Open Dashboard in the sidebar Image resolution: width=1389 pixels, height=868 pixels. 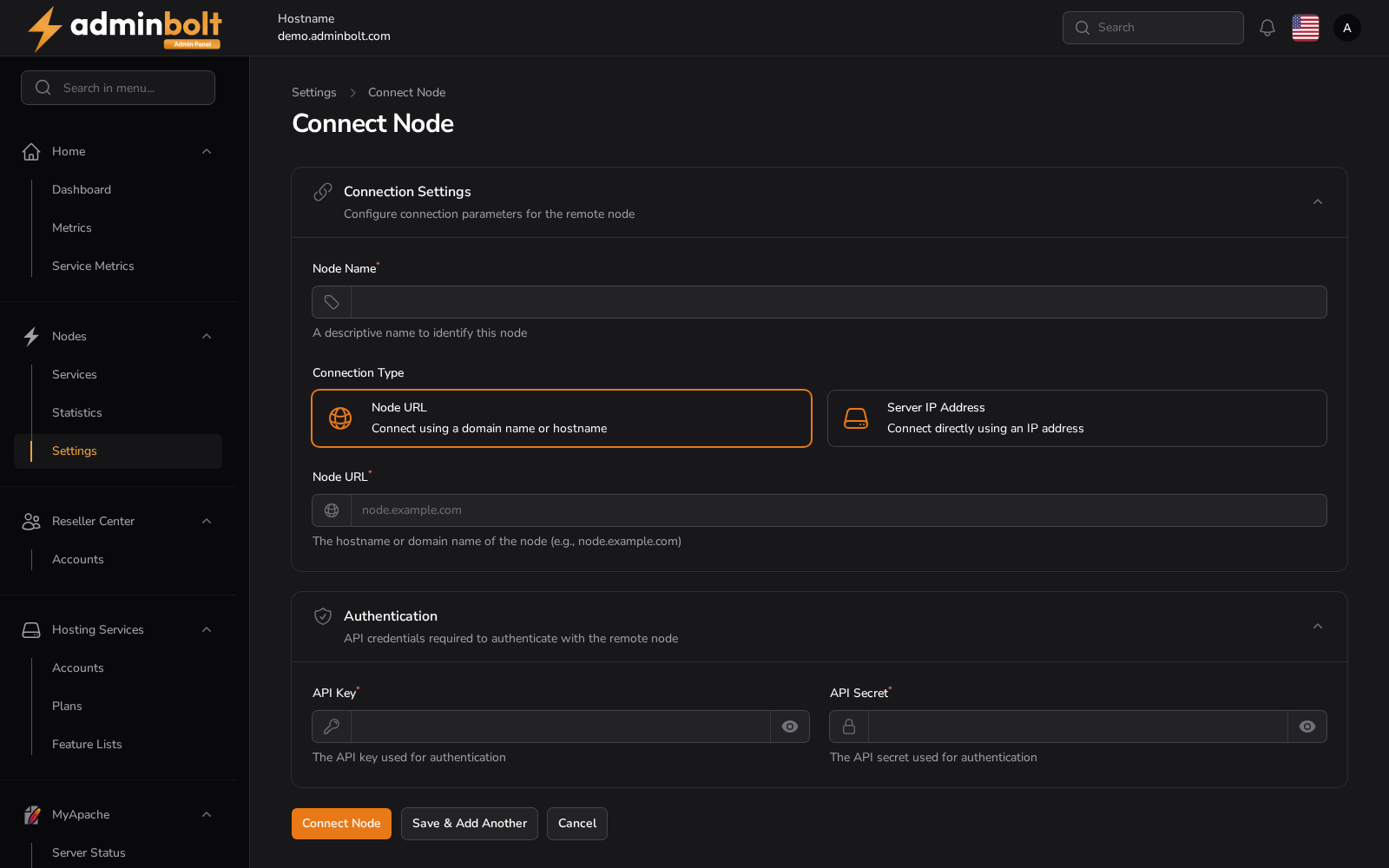82,190
